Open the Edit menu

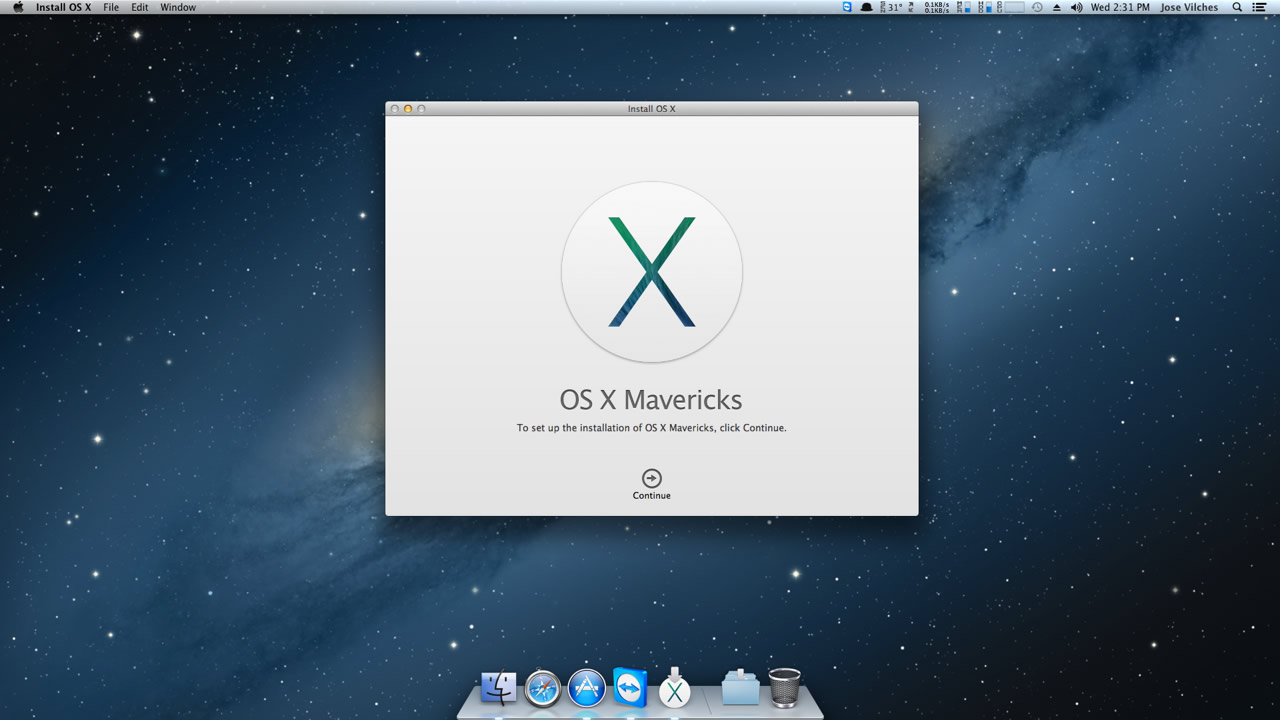140,7
